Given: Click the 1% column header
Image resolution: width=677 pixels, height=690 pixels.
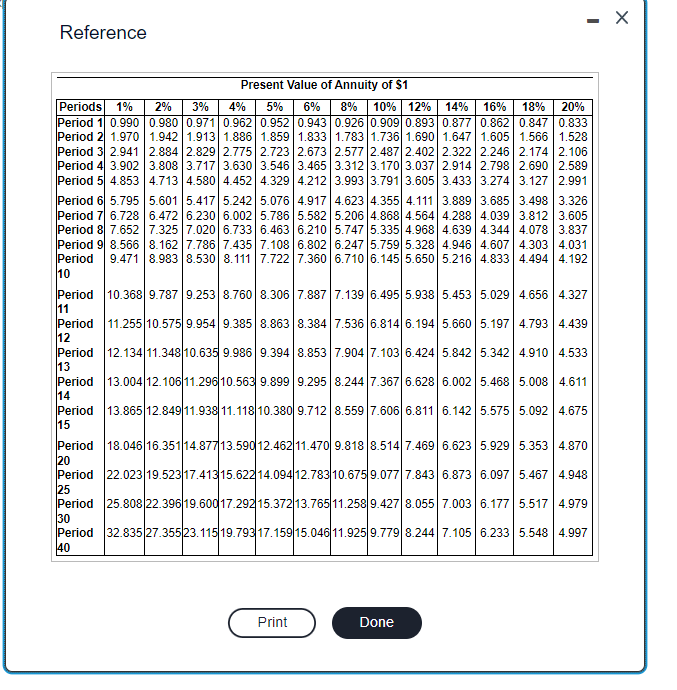Looking at the screenshot, I should click(125, 107).
